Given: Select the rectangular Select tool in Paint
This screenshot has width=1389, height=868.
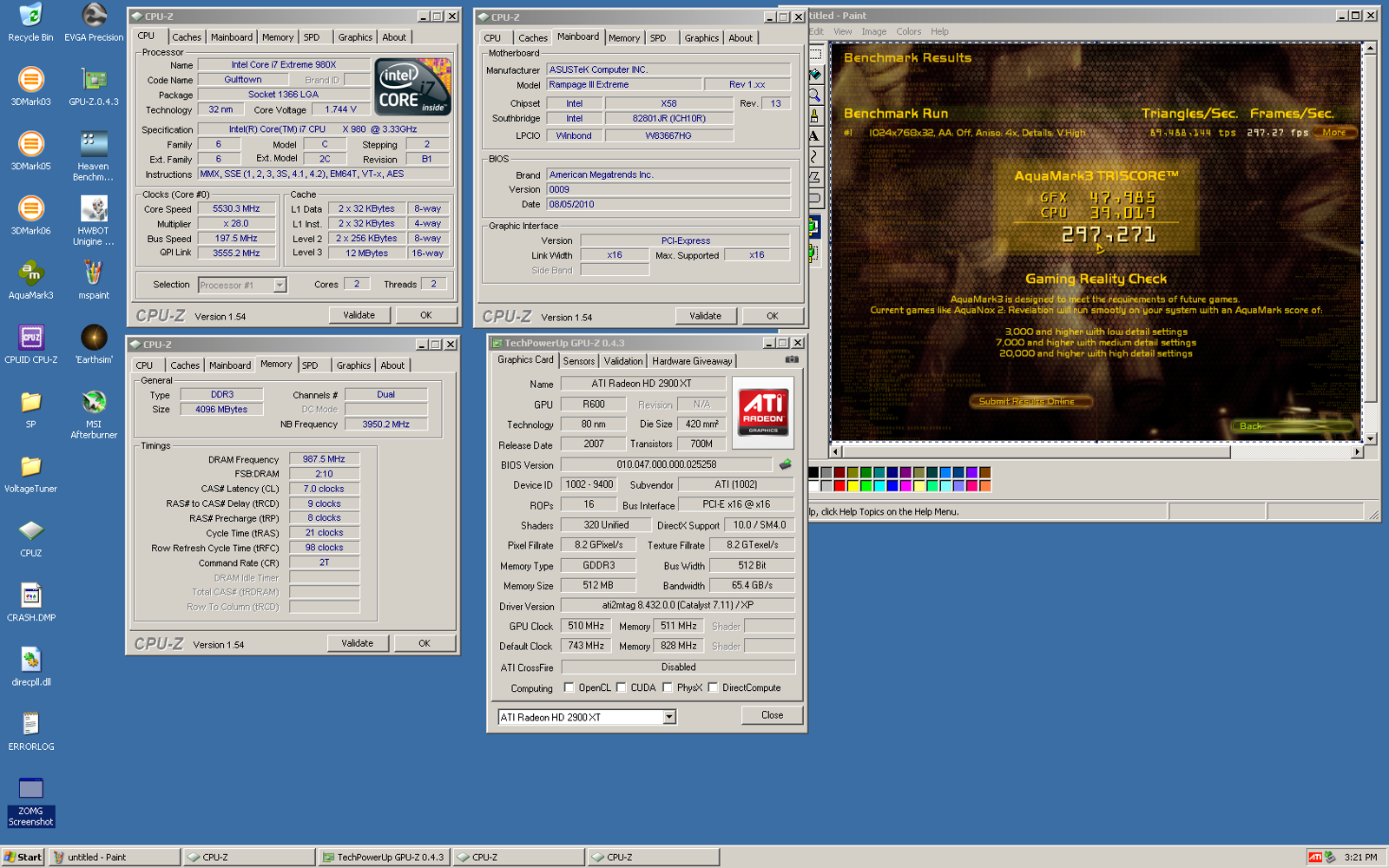Looking at the screenshot, I should tap(815, 53).
